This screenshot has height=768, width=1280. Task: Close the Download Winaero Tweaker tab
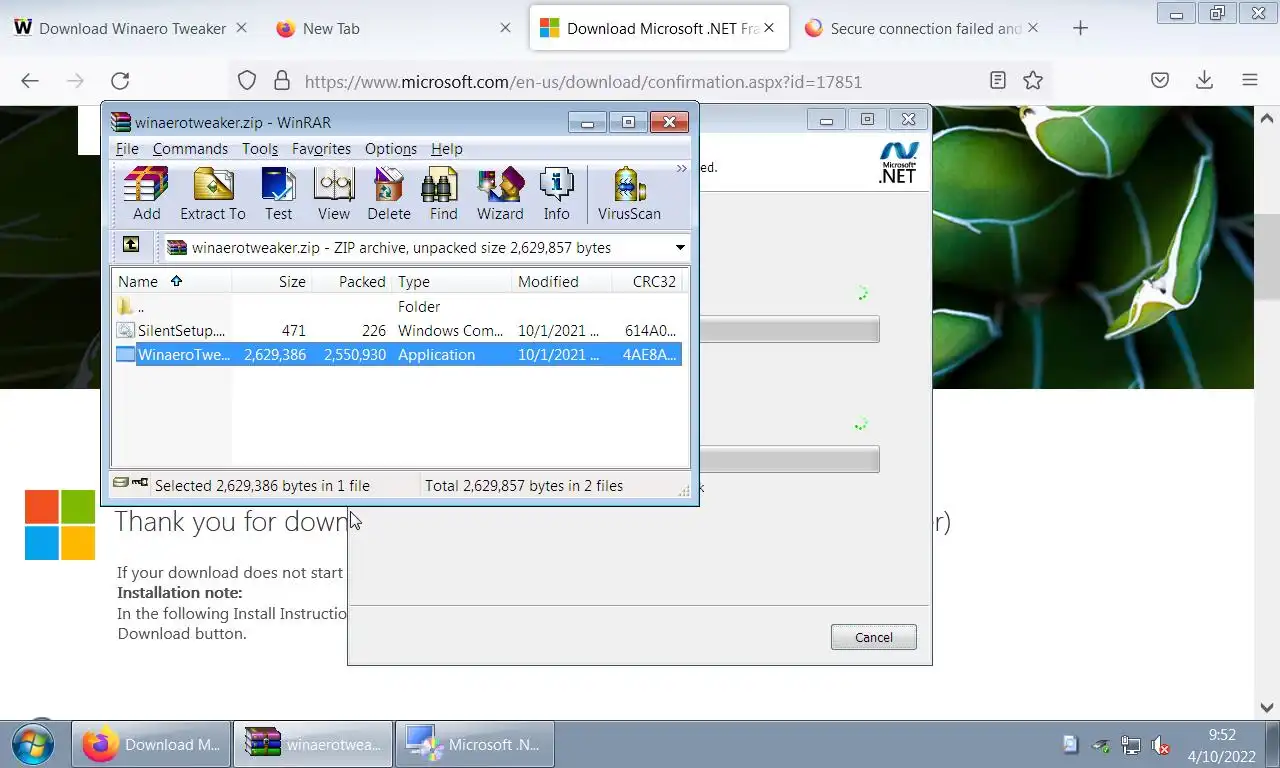[242, 28]
